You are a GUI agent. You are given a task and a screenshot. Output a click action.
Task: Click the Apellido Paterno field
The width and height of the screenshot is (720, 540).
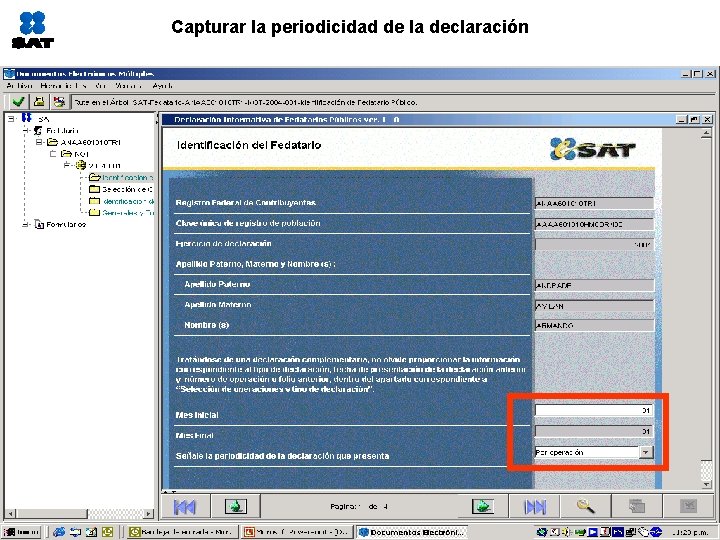(x=594, y=285)
